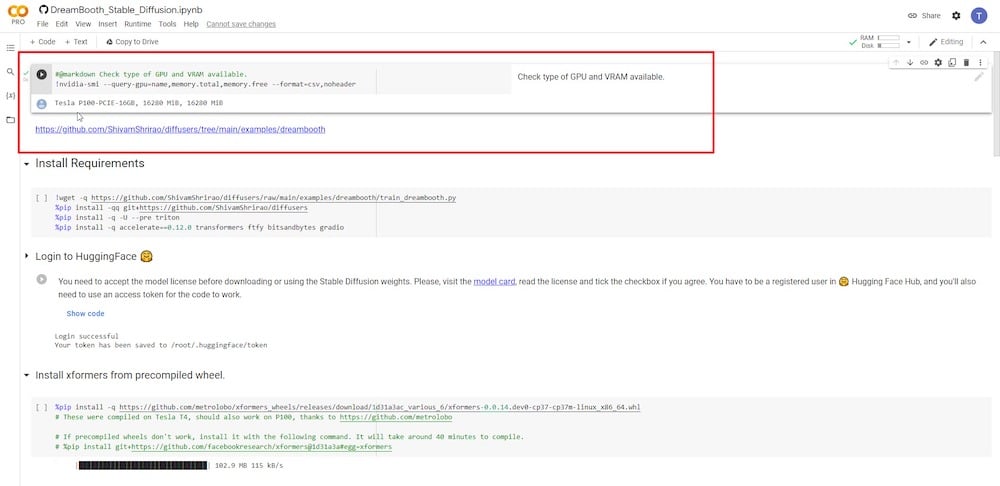Click the download progress bar 102.9 MB
This screenshot has width=1000, height=486.
tap(143, 466)
